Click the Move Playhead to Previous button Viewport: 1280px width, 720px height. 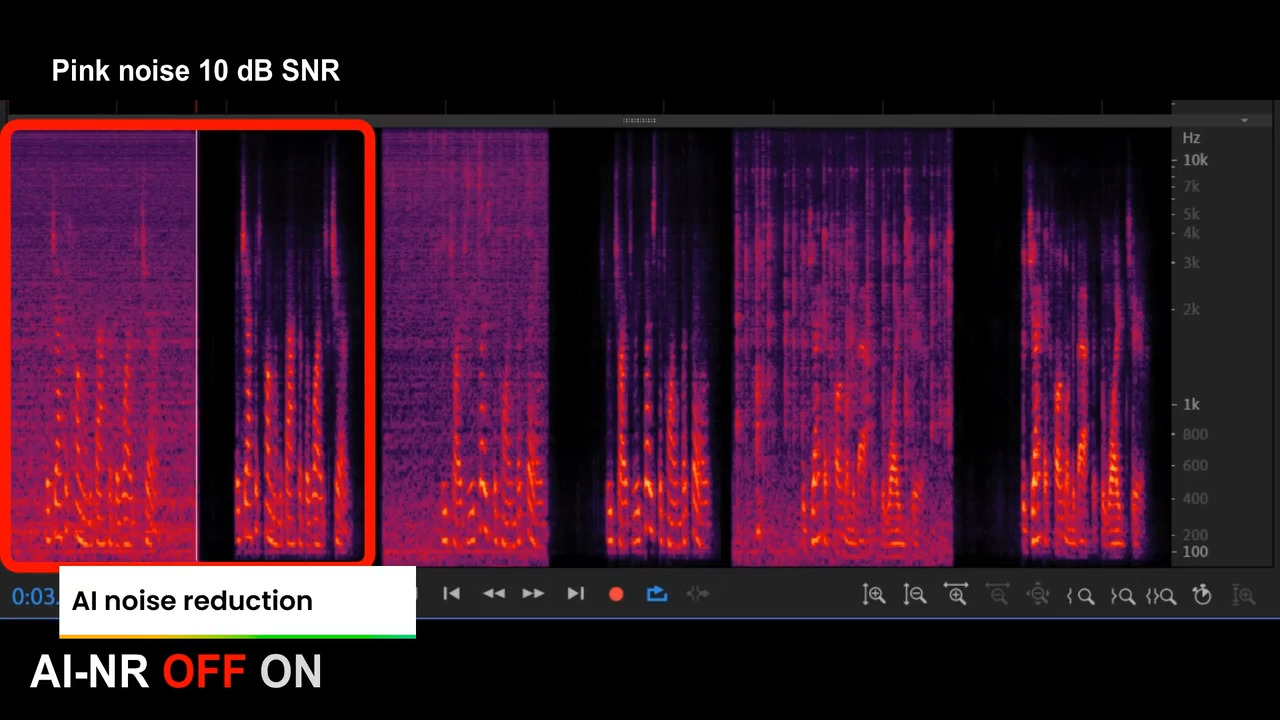(x=452, y=594)
